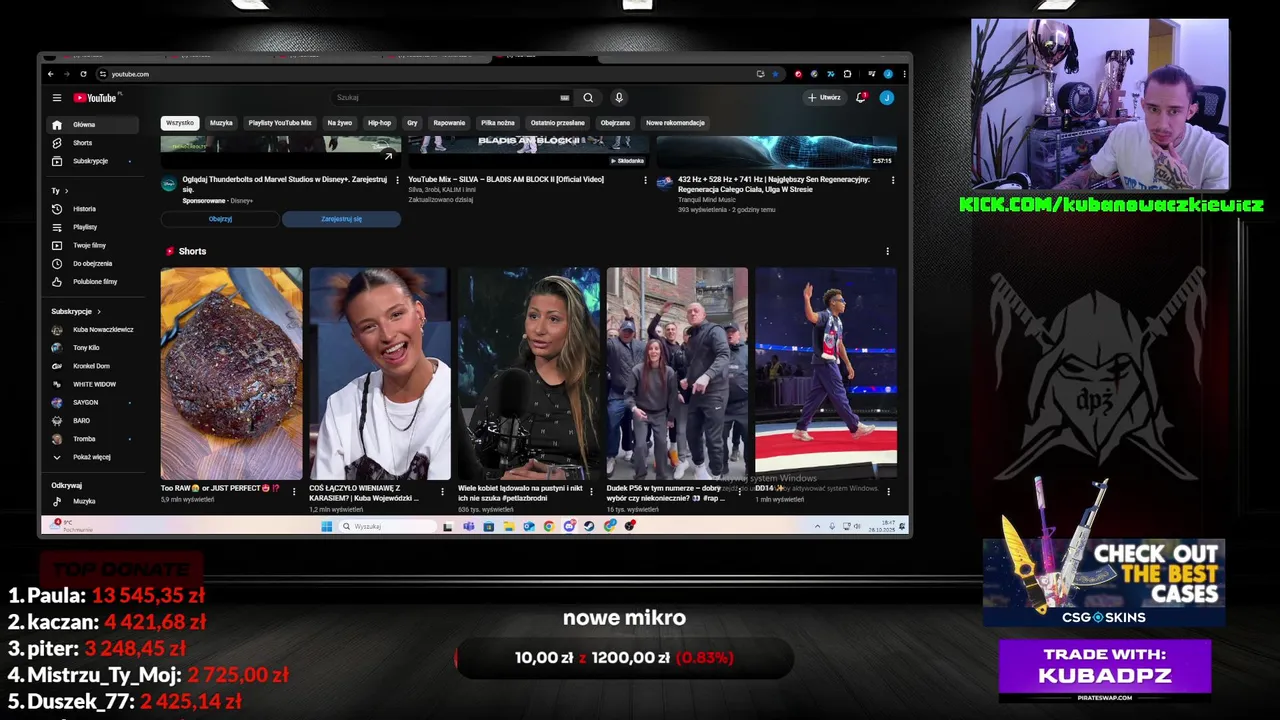Screen dimensions: 1280x720
Task: Open Tranquil Mind Music channel link
Action: pos(711,200)
